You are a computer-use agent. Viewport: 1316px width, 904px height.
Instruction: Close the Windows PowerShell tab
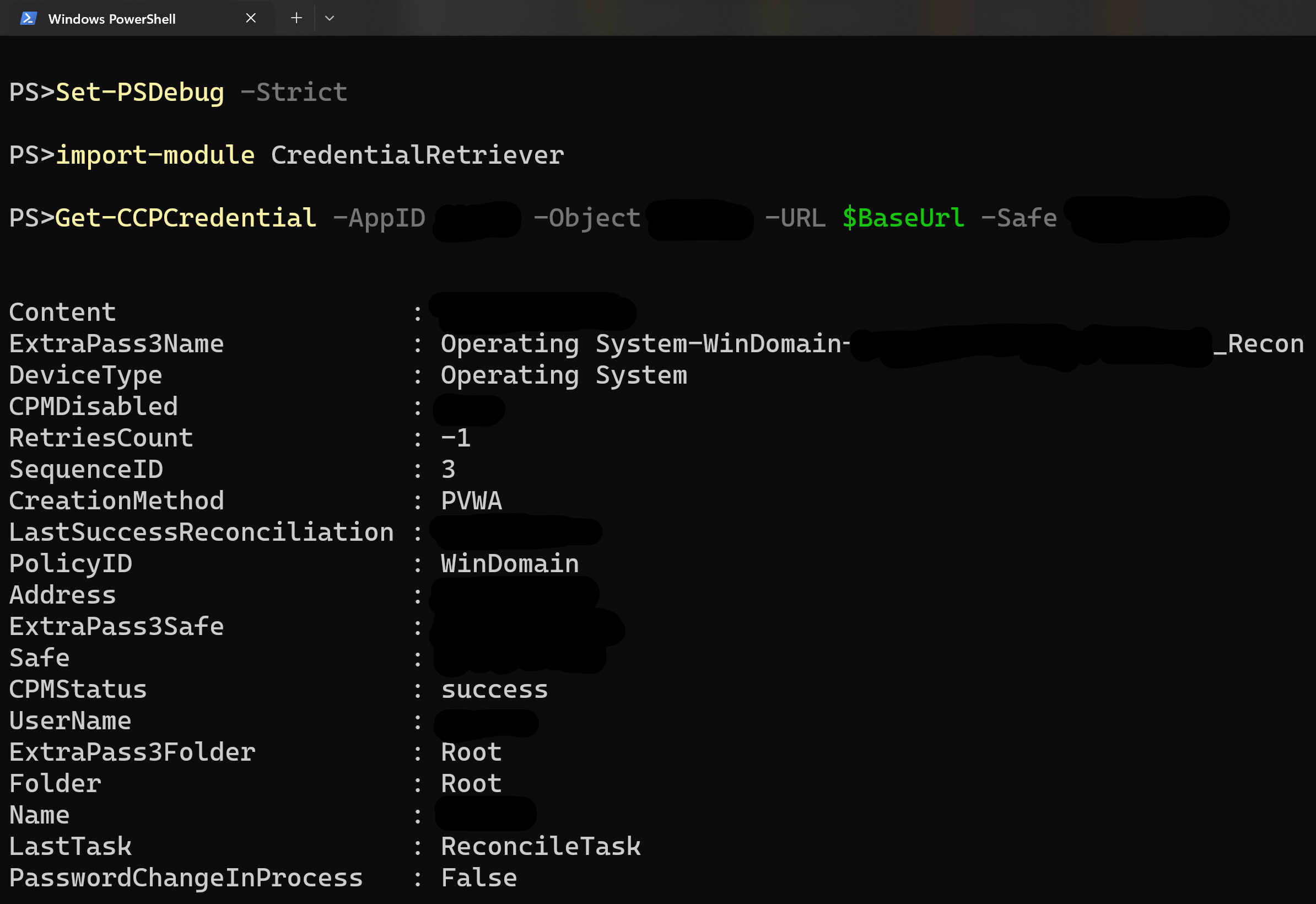click(251, 18)
